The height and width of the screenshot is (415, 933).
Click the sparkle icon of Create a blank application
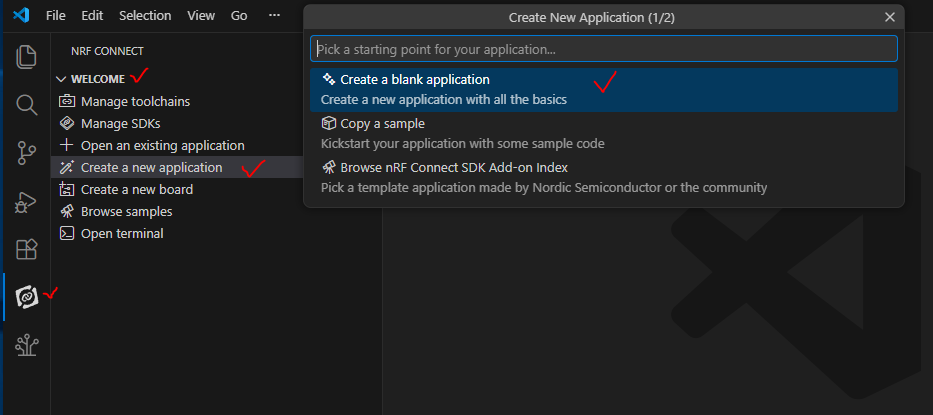click(328, 79)
